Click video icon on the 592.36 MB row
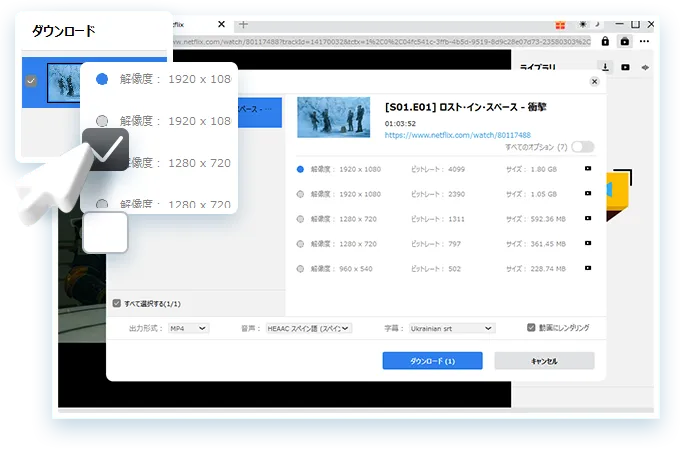This screenshot has width=684, height=449. point(588,218)
